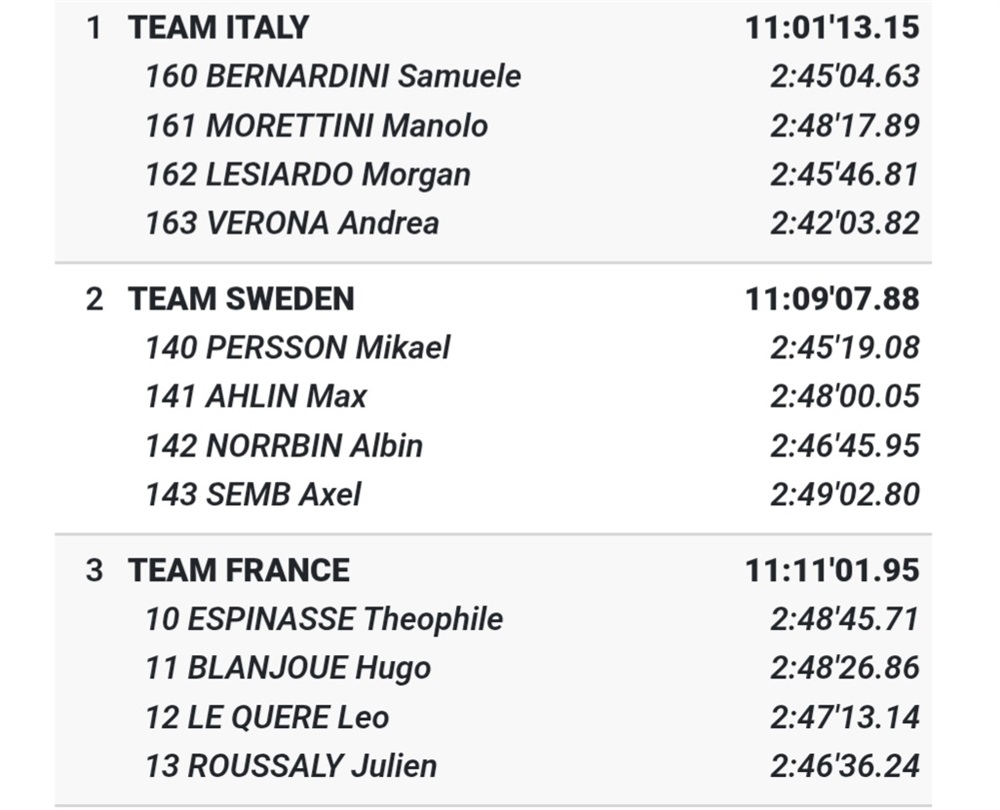
Task: Open 10 ESPINASSE Theophile entry
Action: [x=324, y=619]
